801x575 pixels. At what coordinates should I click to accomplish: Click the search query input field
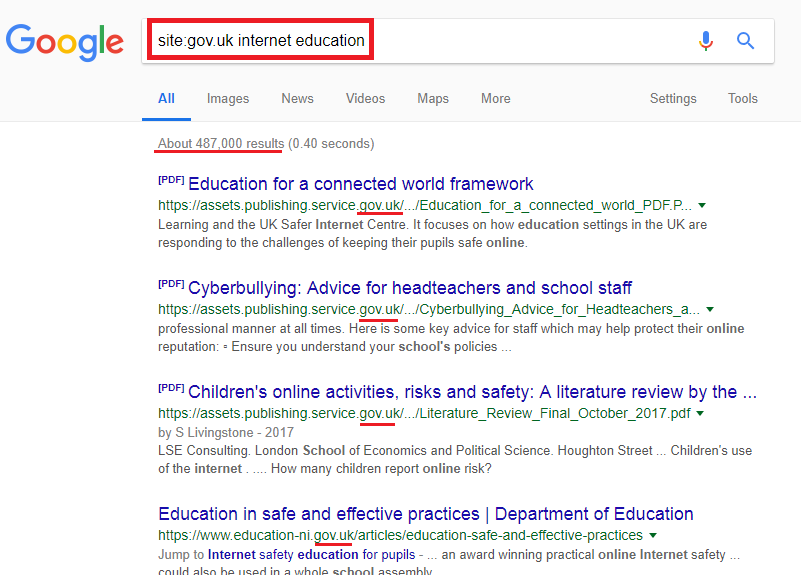pyautogui.click(x=457, y=41)
